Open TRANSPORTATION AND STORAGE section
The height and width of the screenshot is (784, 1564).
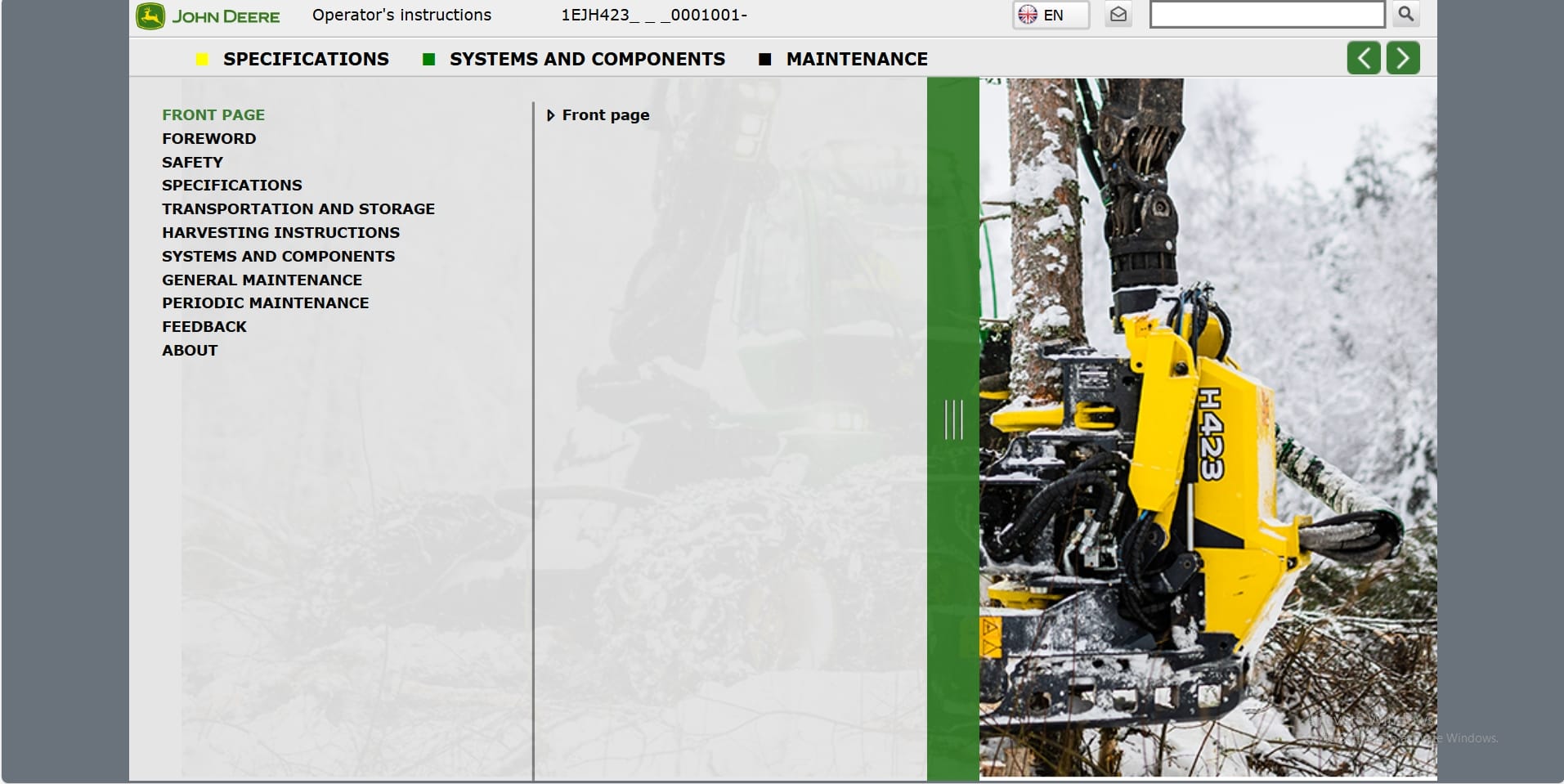pyautogui.click(x=298, y=209)
